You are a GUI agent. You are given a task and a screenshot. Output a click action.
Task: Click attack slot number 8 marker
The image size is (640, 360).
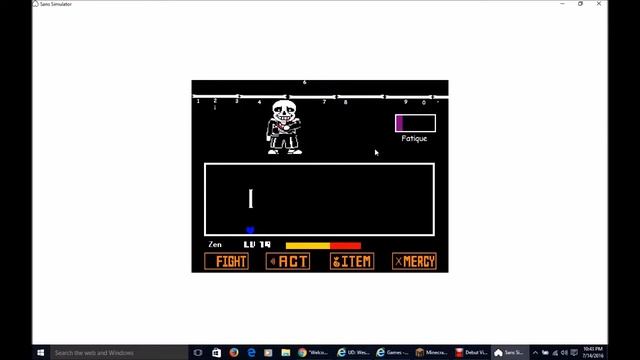(345, 102)
